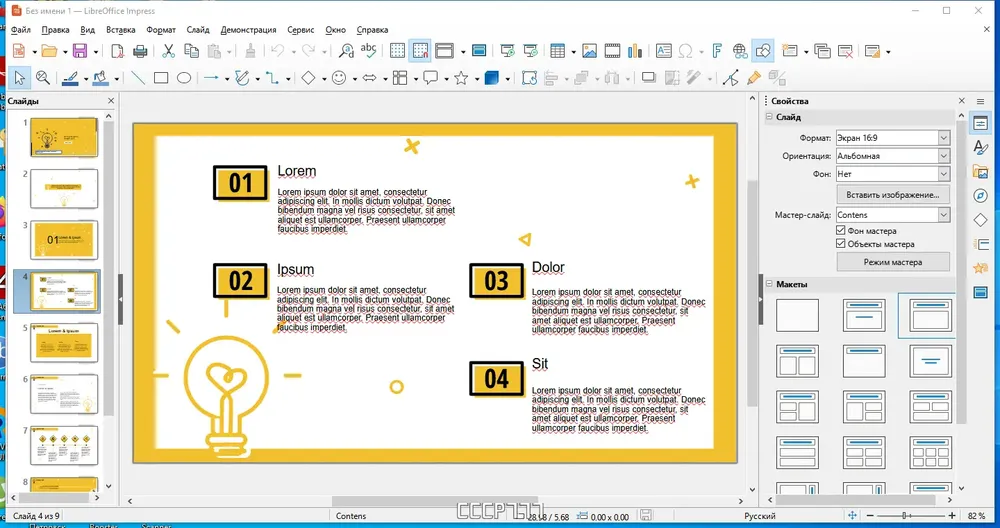Select the Zoom & Pan tool
1000x528 pixels.
(43, 78)
